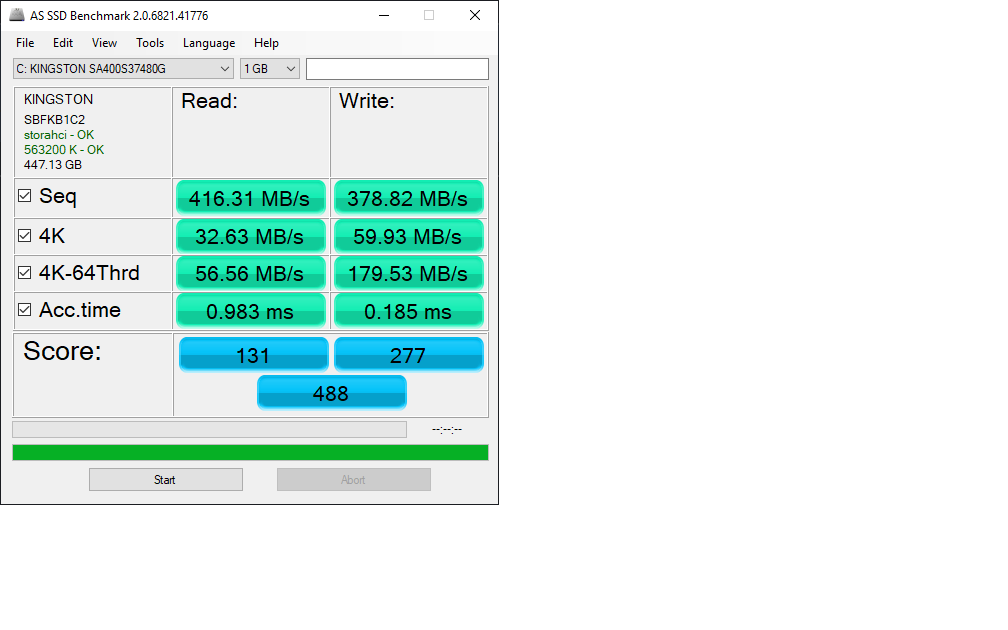Screen dimensions: 1008x630
Task: Select the total score 488 field
Action: [x=331, y=393]
